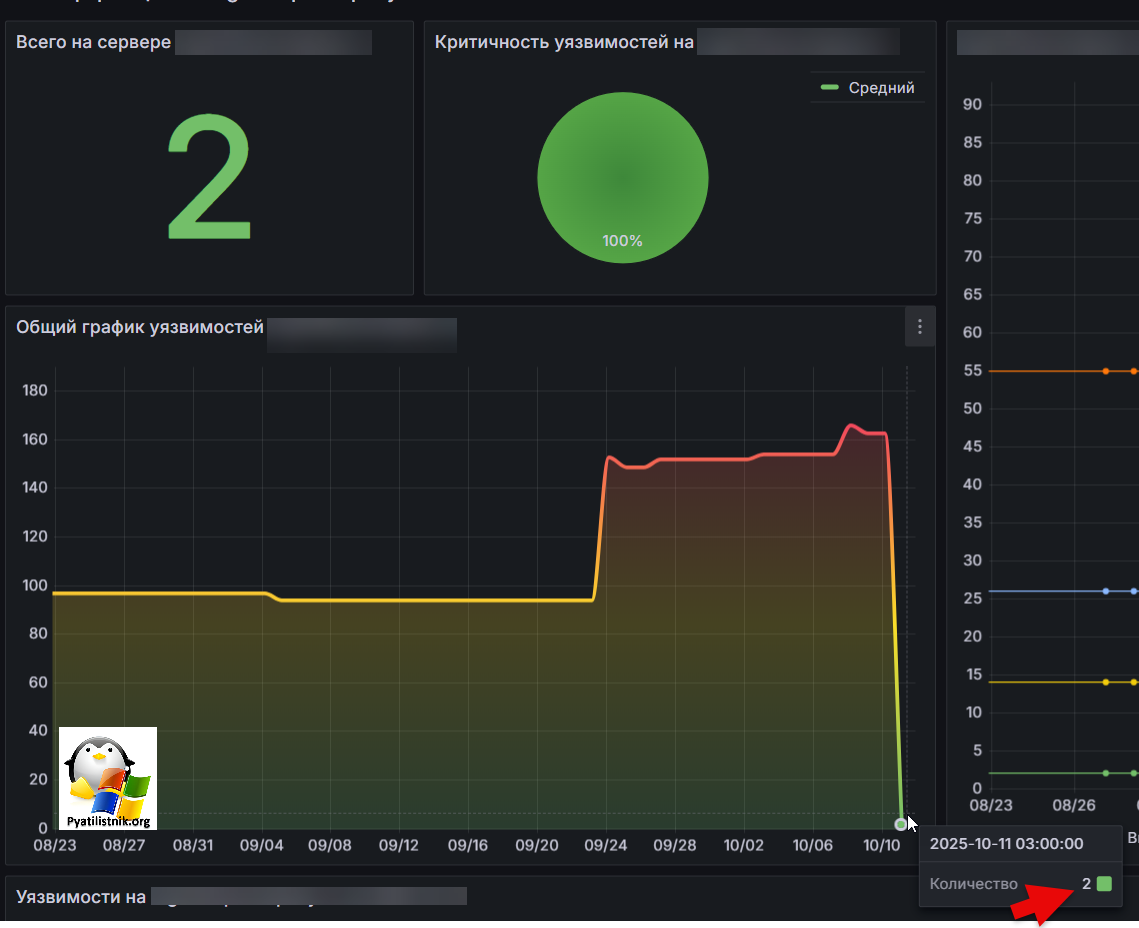The height and width of the screenshot is (928, 1139).
Task: Click the green pie chart slice
Action: [622, 178]
